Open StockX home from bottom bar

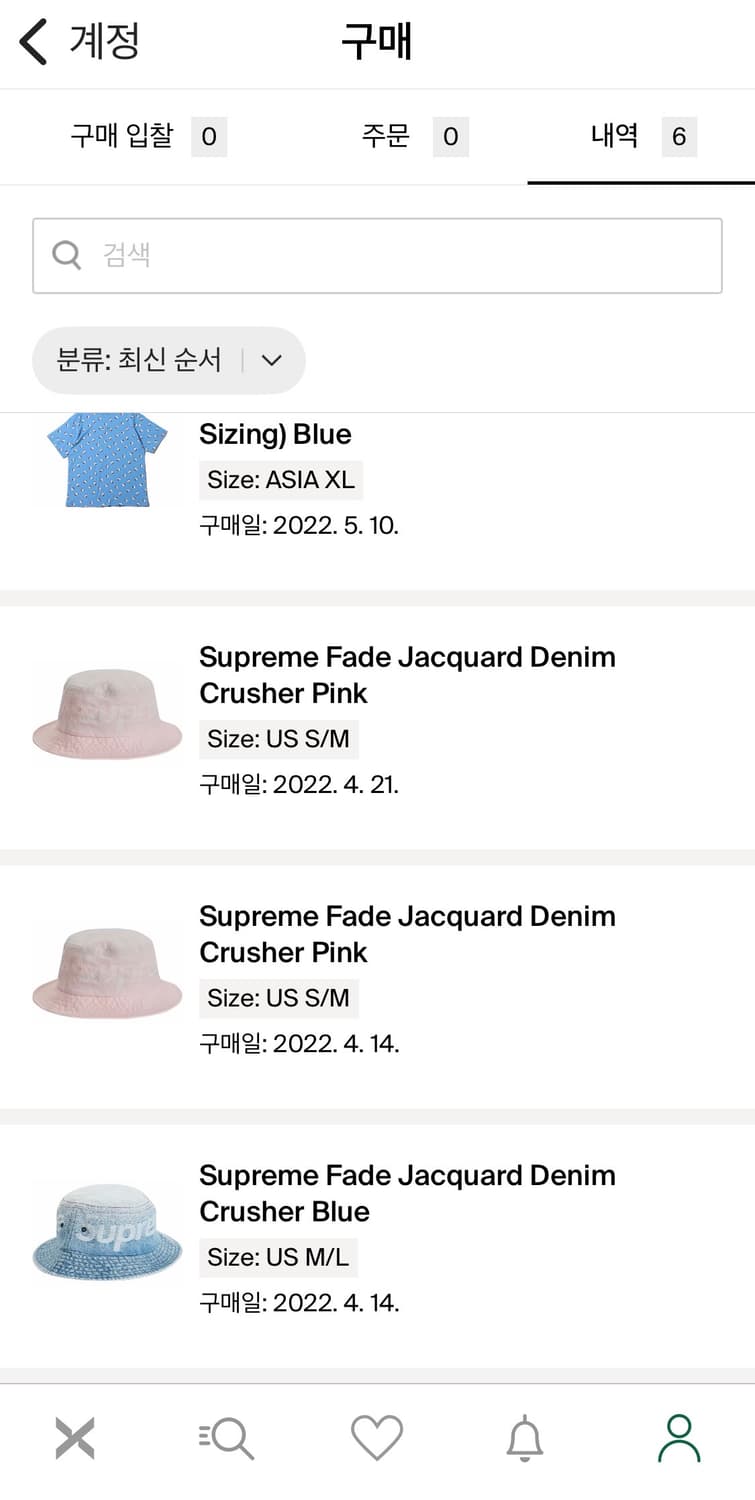pyautogui.click(x=75, y=1439)
